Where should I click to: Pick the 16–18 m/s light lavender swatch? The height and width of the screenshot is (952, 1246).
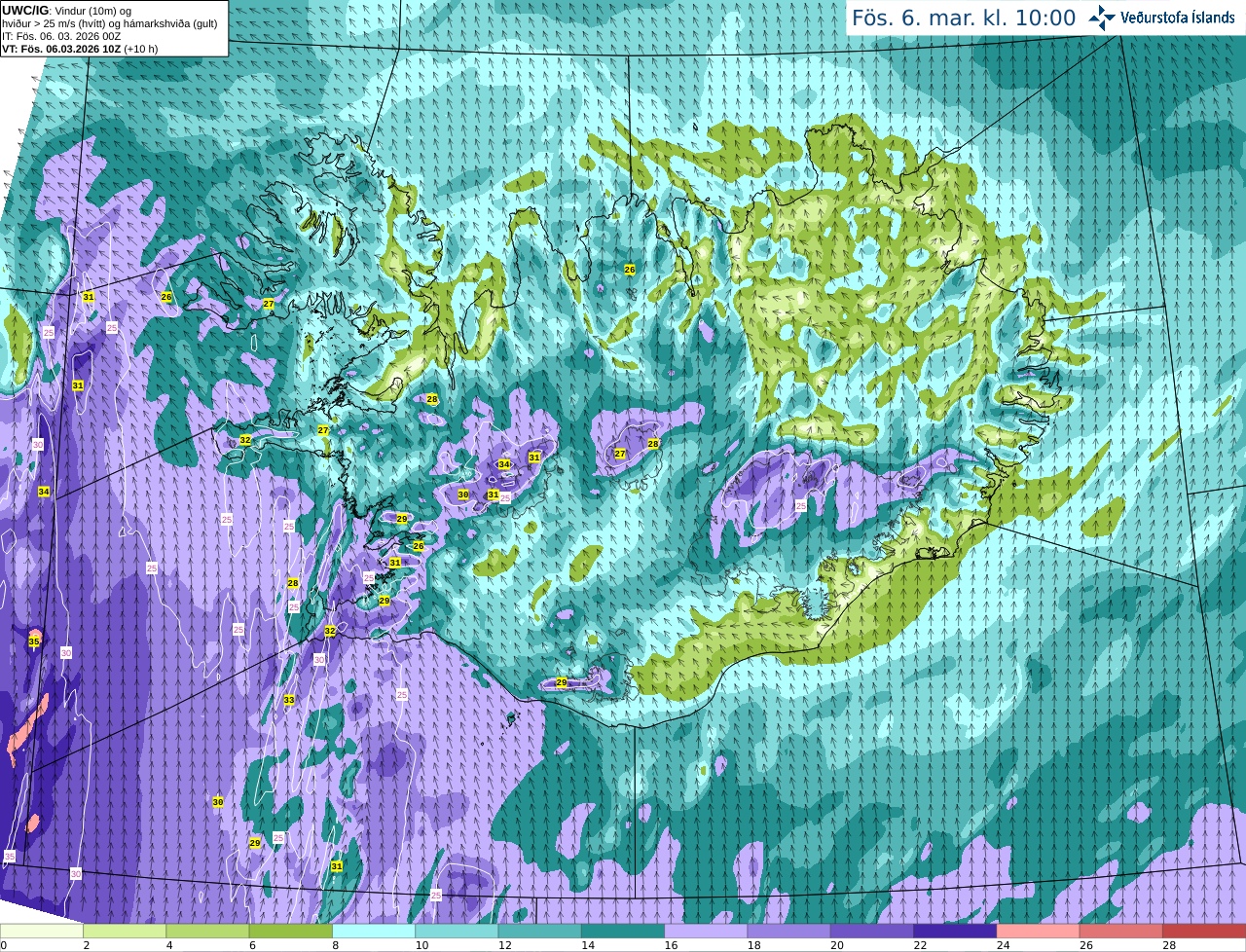pos(706,932)
